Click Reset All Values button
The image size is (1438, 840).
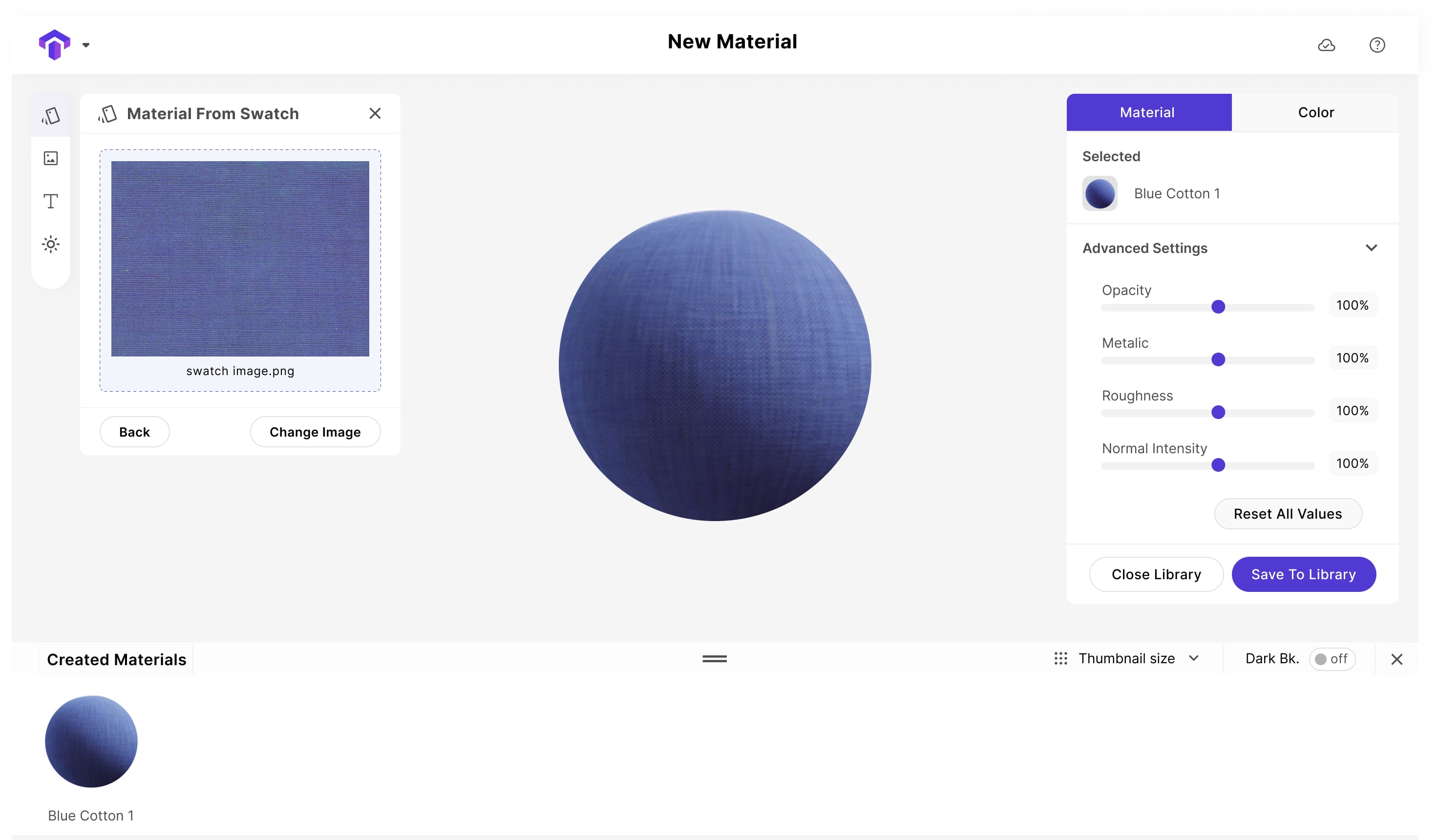[x=1288, y=513]
